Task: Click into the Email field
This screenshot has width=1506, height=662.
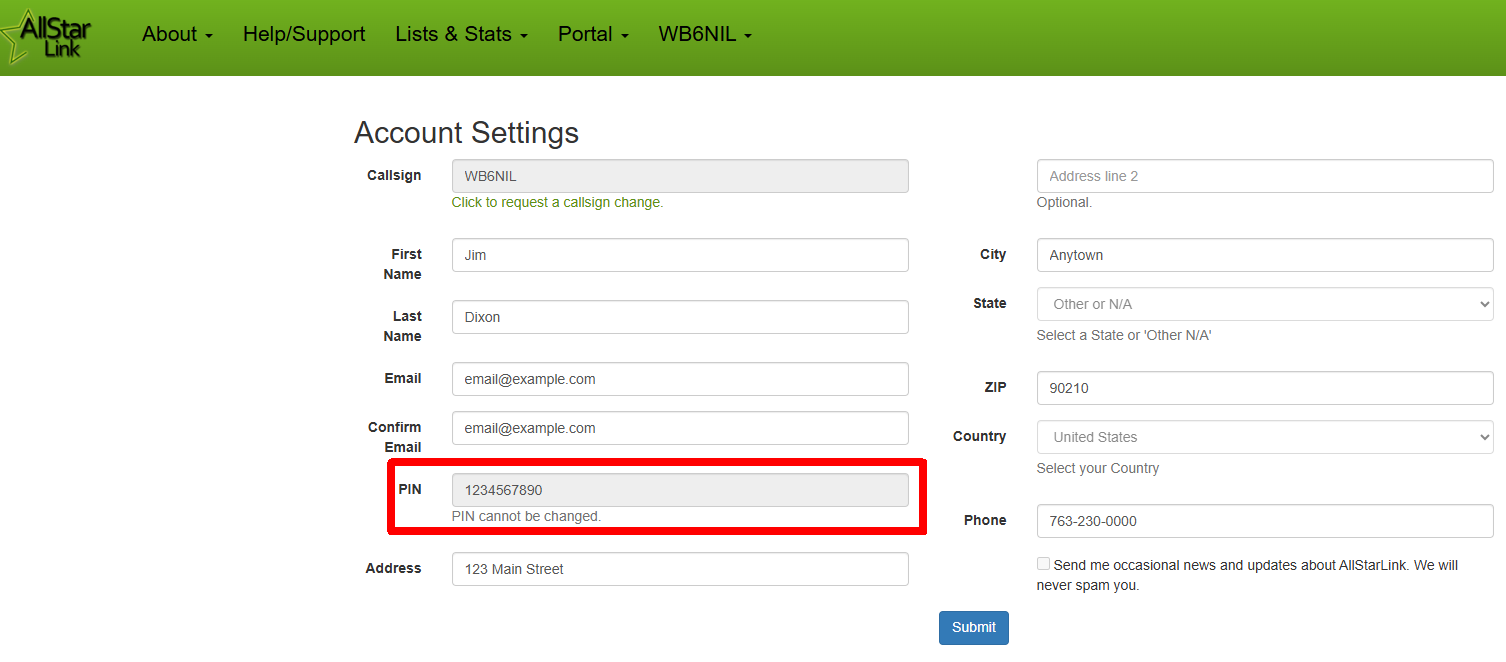Action: click(680, 379)
